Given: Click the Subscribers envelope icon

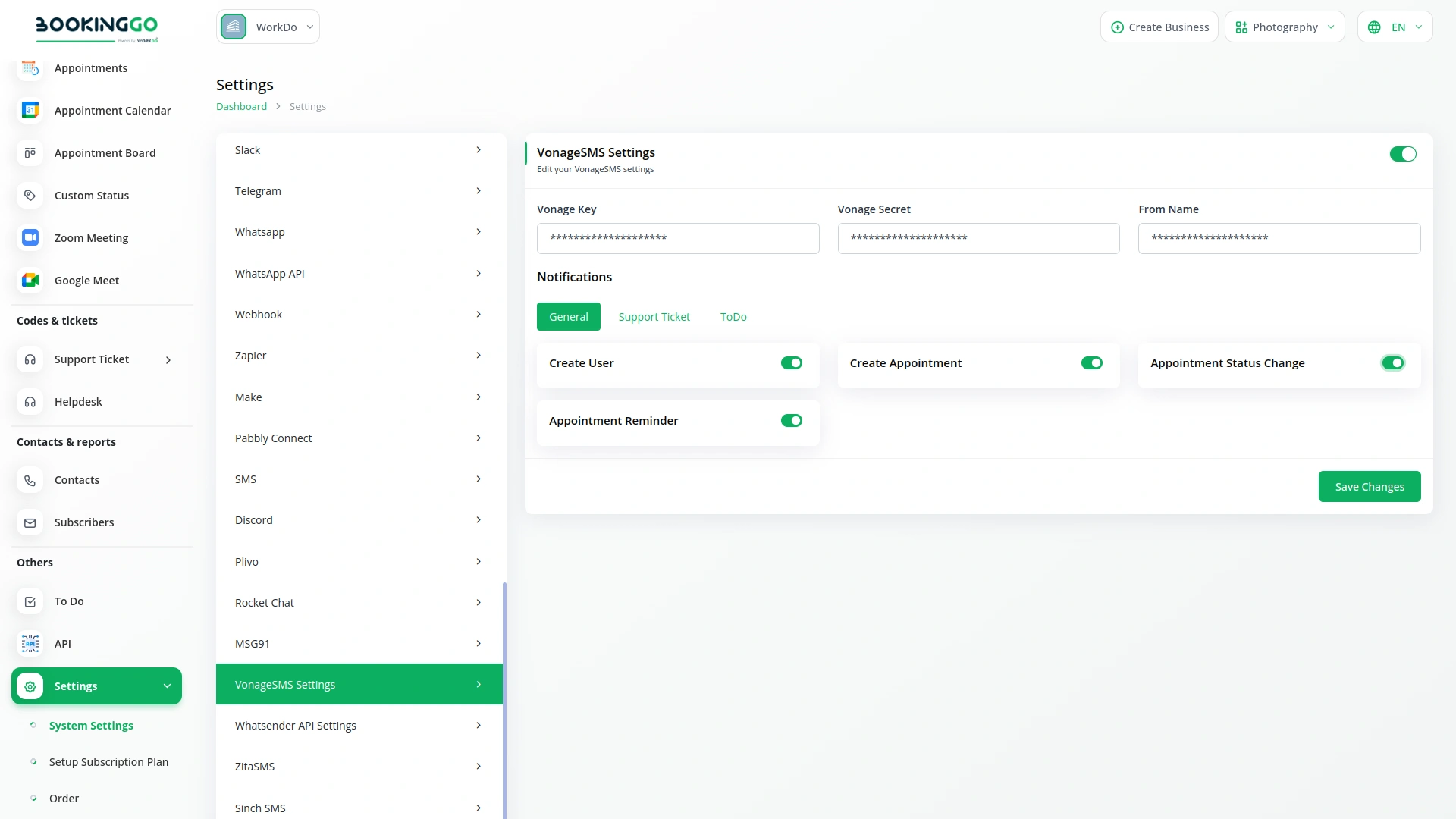Looking at the screenshot, I should pyautogui.click(x=30, y=522).
